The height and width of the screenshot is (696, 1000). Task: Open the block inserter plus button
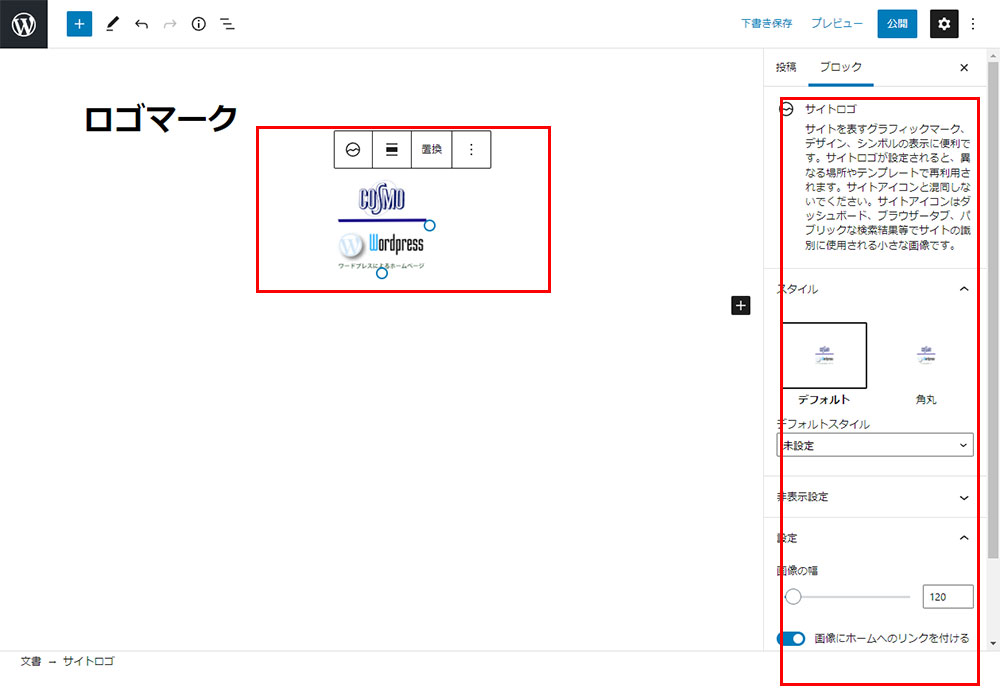tap(79, 24)
